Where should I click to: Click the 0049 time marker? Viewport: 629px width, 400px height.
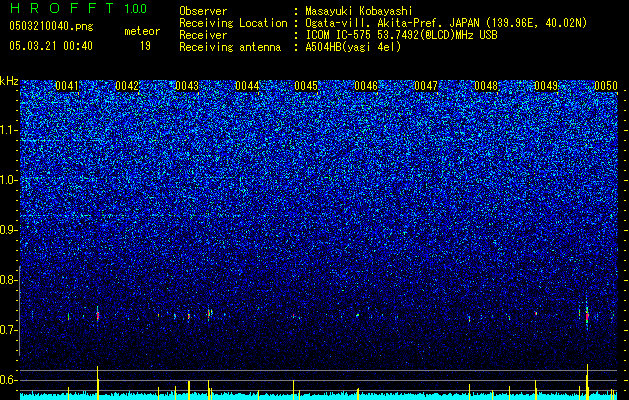(x=546, y=86)
